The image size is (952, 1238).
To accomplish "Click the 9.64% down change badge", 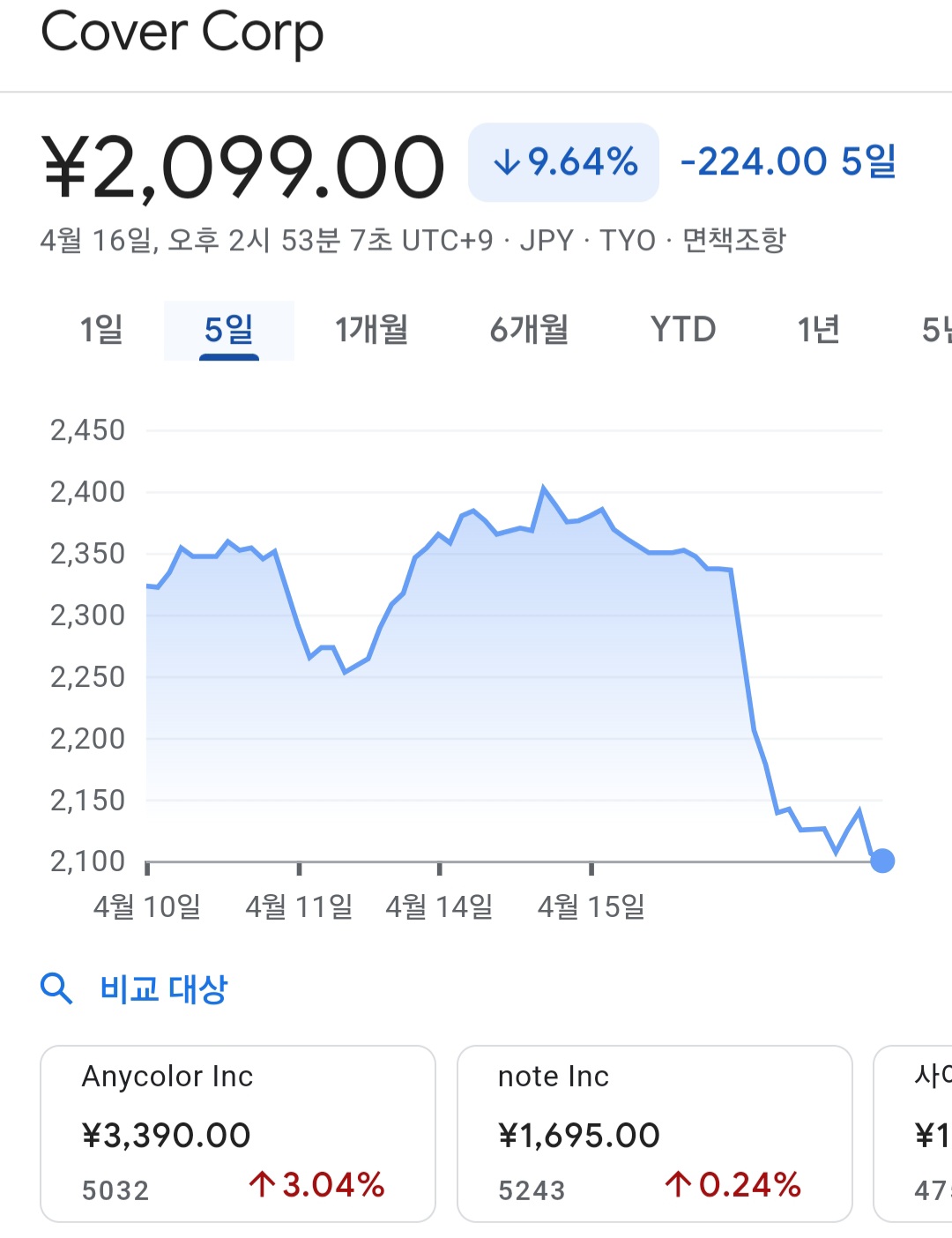I will pos(564,162).
